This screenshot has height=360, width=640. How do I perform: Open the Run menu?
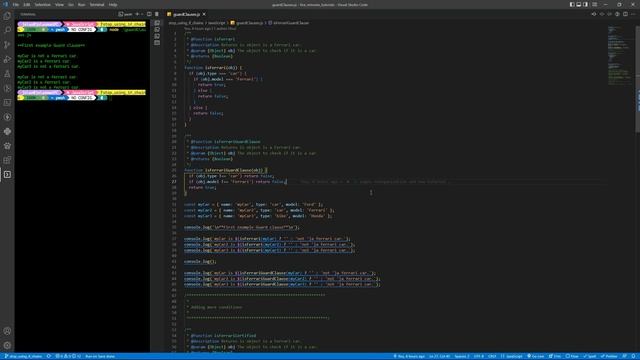point(81,4)
